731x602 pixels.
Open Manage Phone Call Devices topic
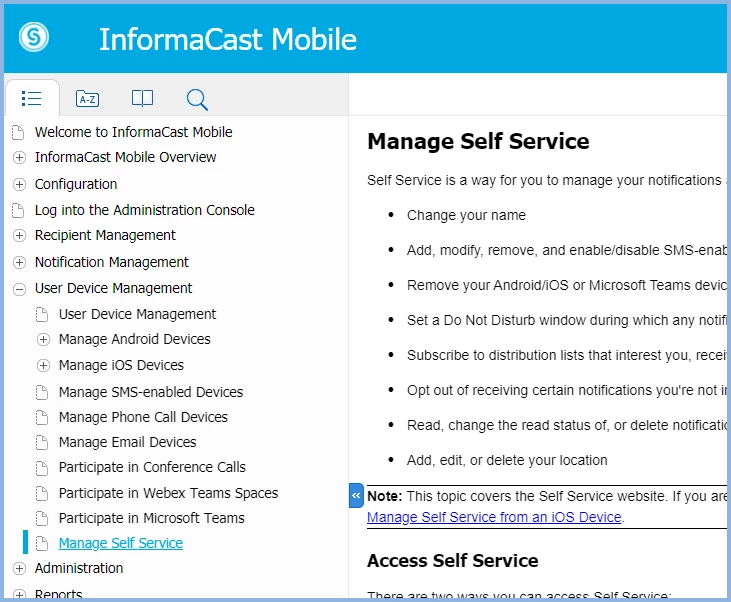point(143,417)
